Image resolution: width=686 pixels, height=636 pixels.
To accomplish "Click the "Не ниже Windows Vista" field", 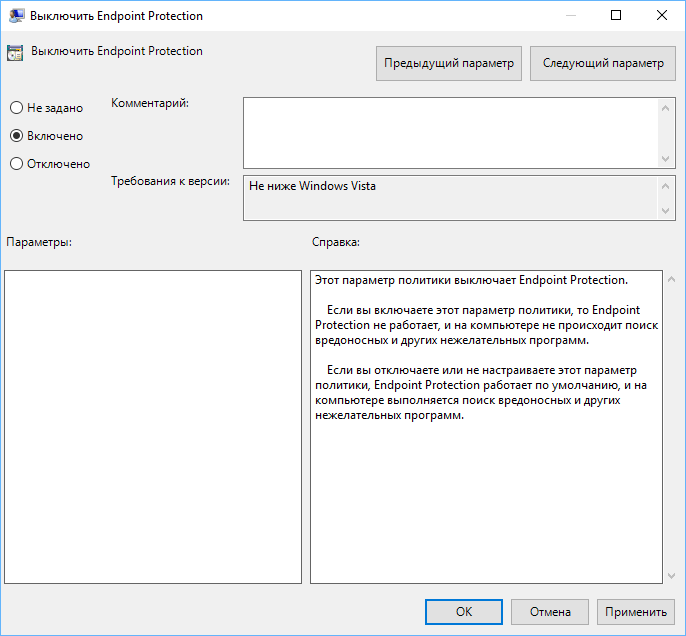I will click(450, 198).
